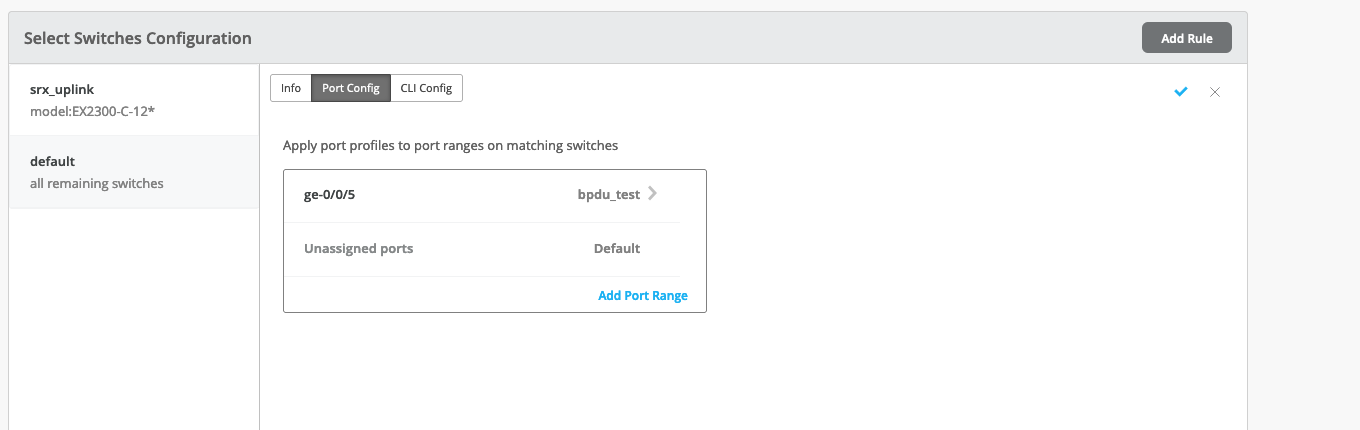Select the Unassigned ports row label
This screenshot has height=430, width=1360.
pyautogui.click(x=358, y=249)
